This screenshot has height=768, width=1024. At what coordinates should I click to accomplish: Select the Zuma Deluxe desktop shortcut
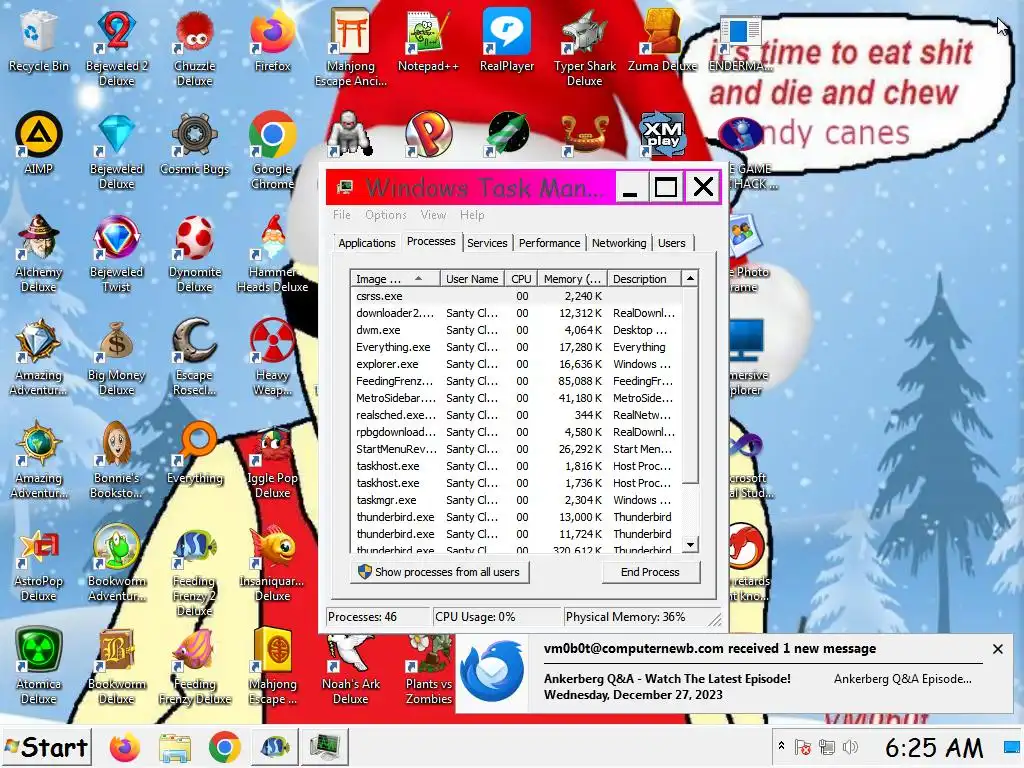tap(662, 42)
